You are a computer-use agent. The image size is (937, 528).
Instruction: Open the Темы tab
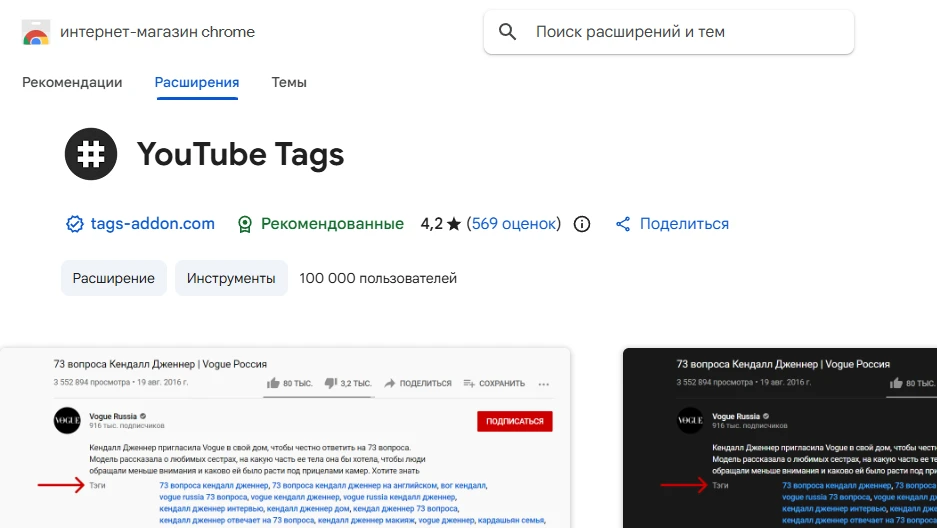pos(289,82)
